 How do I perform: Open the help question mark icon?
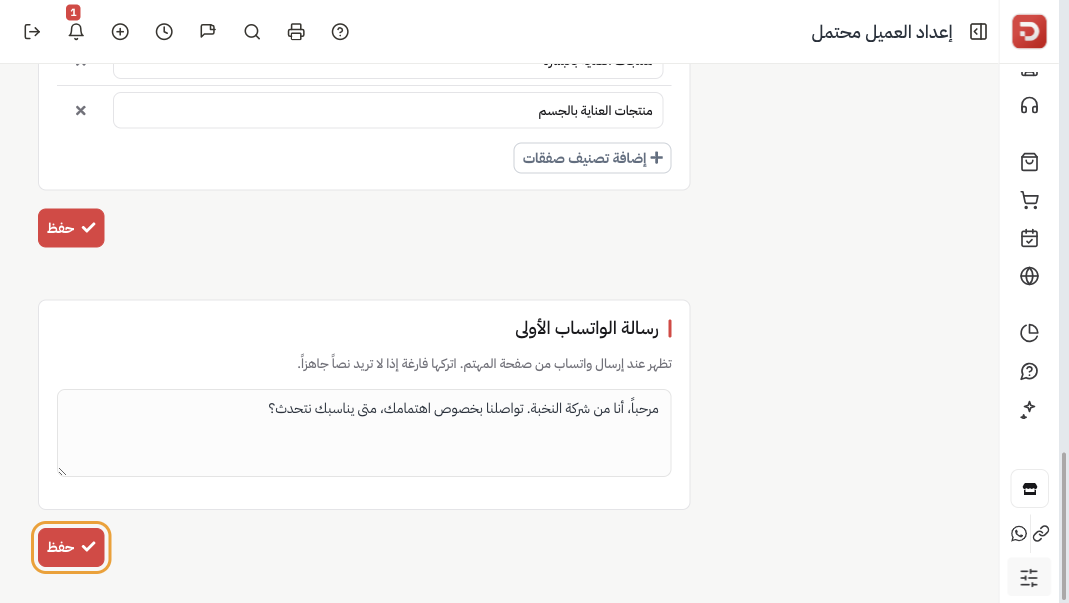pos(340,32)
